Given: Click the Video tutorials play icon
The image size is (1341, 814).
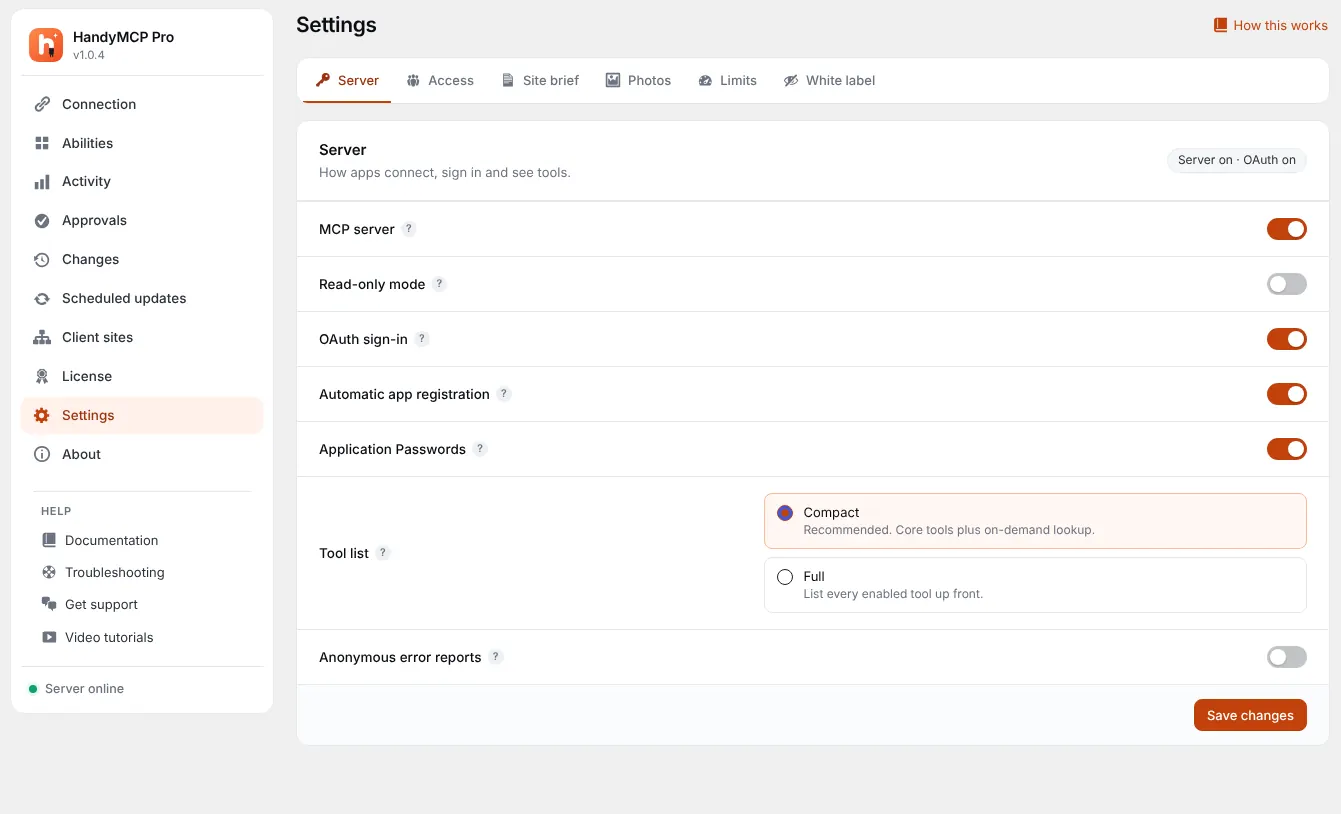Looking at the screenshot, I should tap(49, 638).
